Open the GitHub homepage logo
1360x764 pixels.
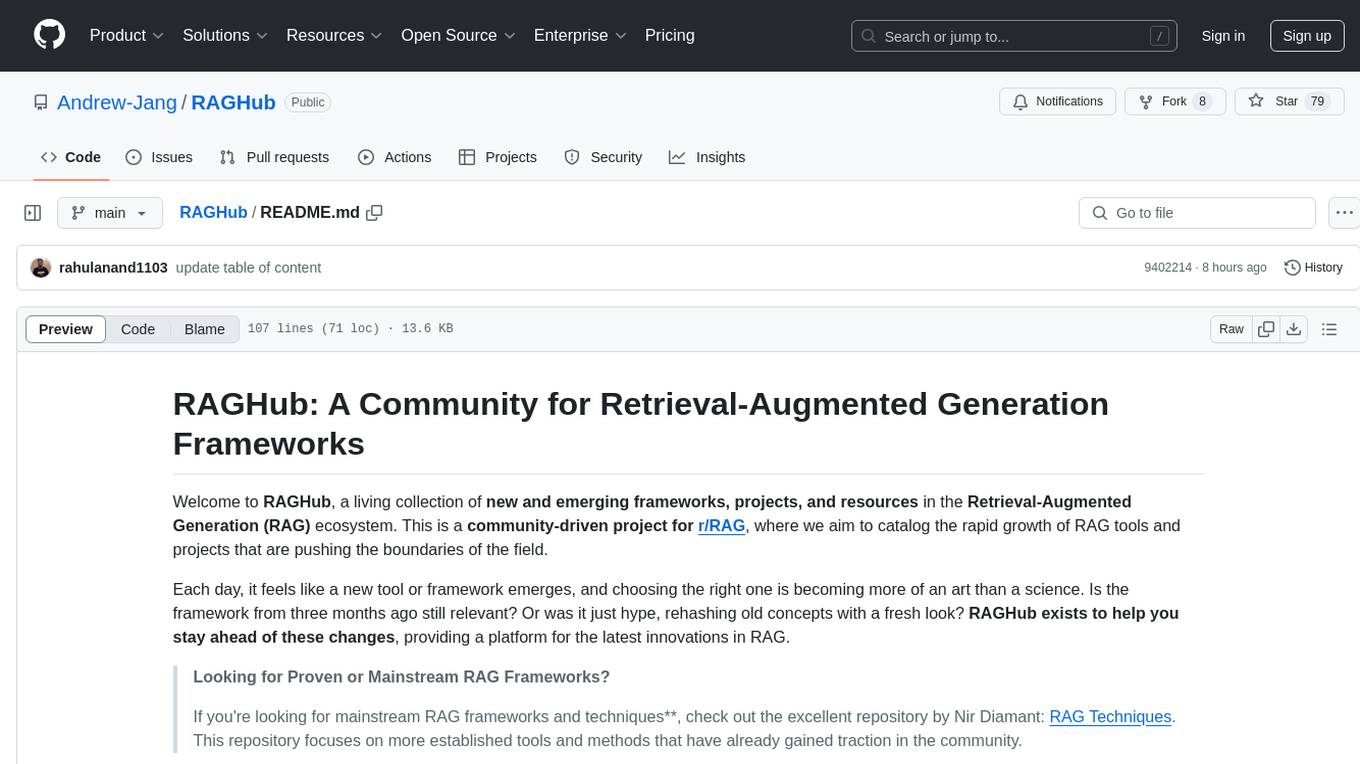[x=49, y=35]
